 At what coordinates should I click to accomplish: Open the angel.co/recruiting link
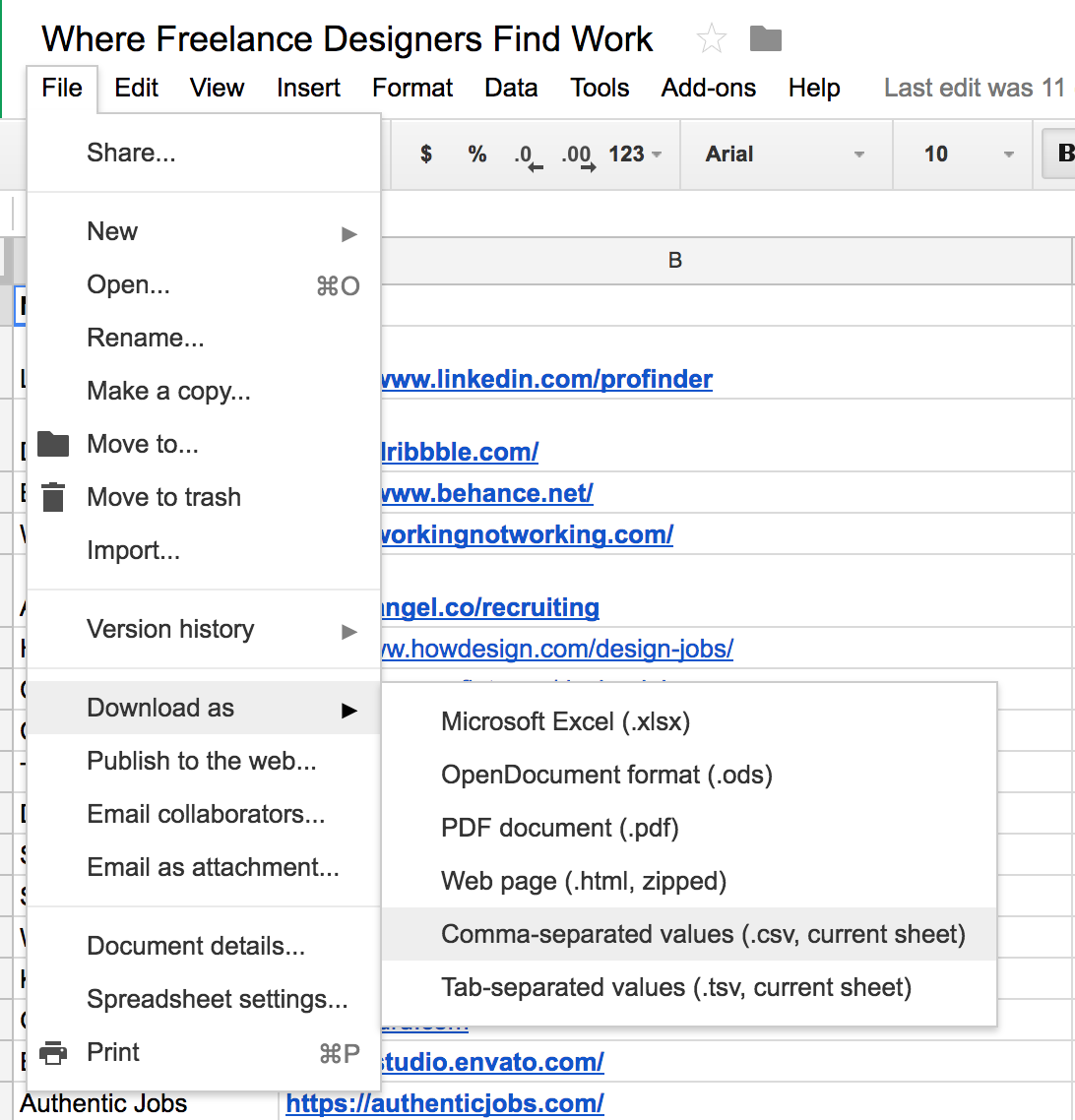(490, 608)
